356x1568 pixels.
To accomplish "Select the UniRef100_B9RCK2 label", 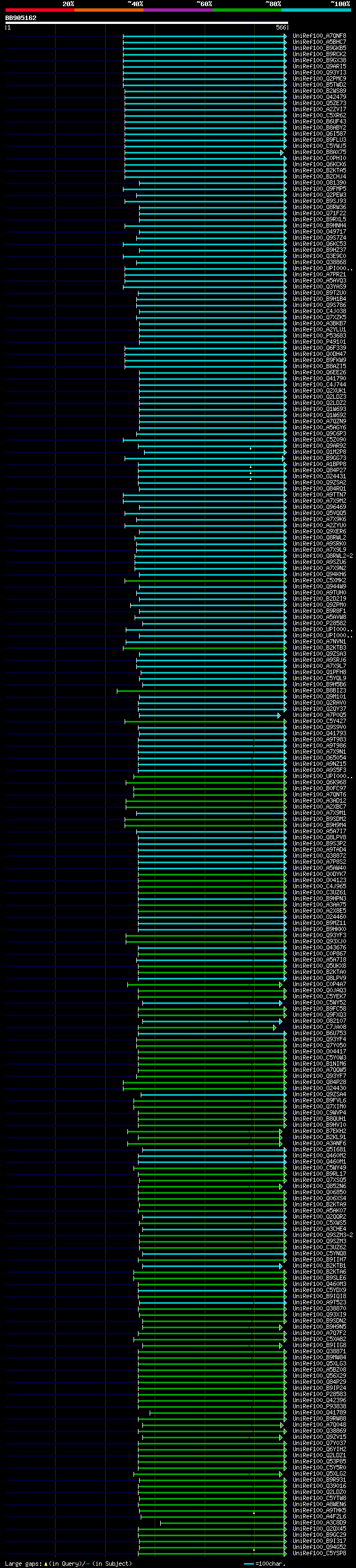I will point(319,54).
